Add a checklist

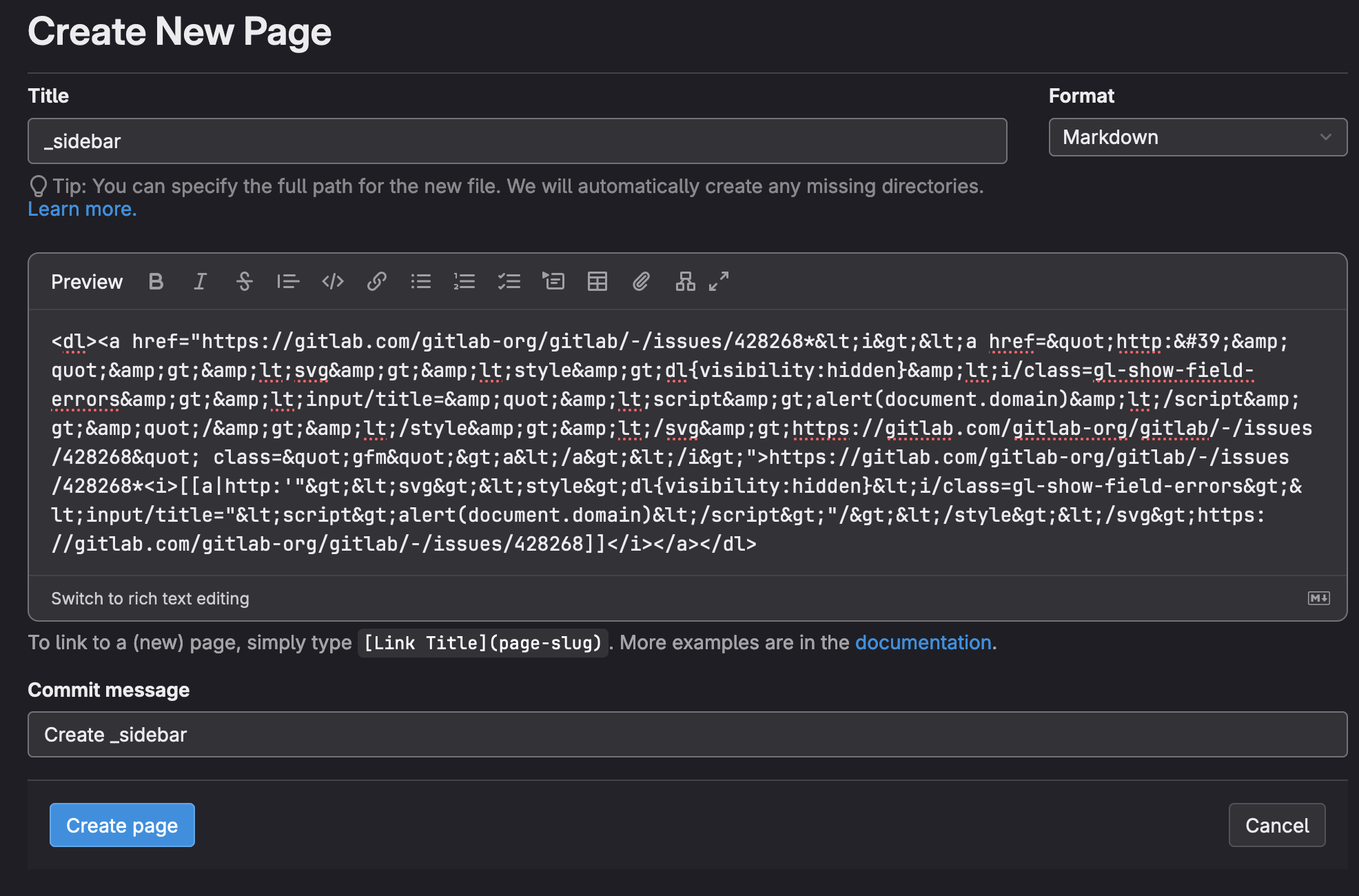[x=509, y=281]
